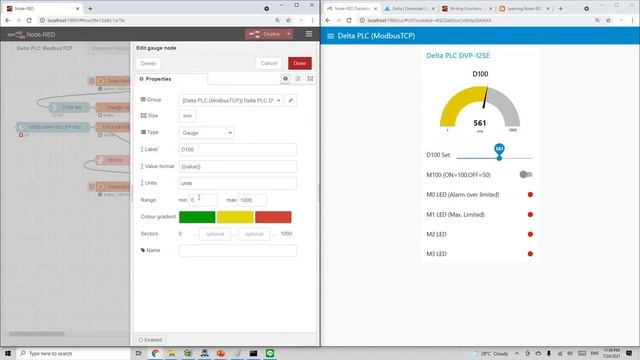The width and height of the screenshot is (640, 360).
Task: Toggle the Enabled state of the node
Action: click(150, 340)
